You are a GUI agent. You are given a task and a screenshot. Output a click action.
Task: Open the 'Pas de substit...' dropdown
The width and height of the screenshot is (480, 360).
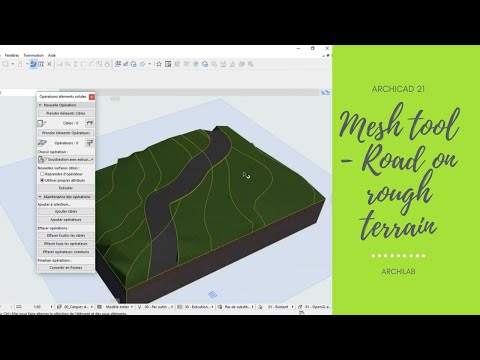[236, 307]
